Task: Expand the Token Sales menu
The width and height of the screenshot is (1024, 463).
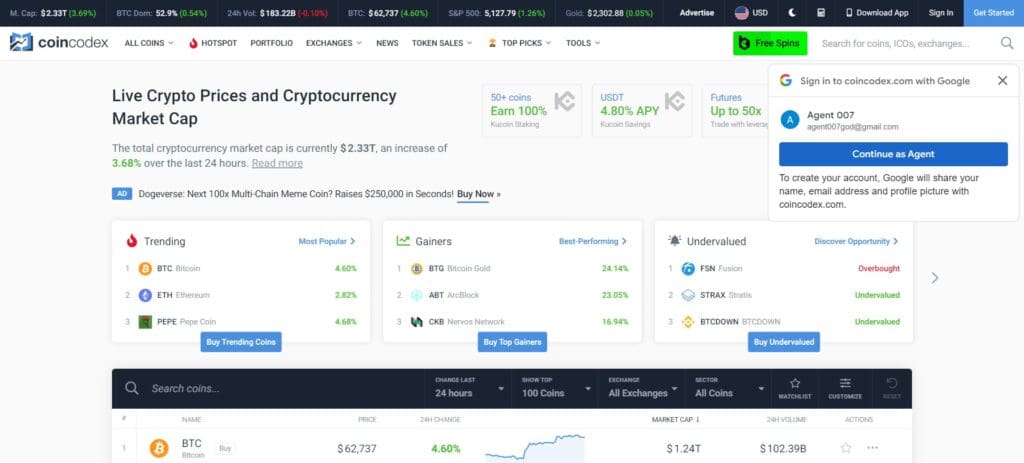Action: pyautogui.click(x=442, y=43)
